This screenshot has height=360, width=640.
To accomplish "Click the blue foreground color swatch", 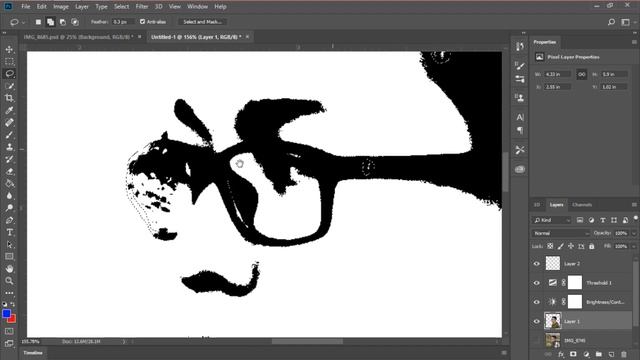I will click(6, 313).
